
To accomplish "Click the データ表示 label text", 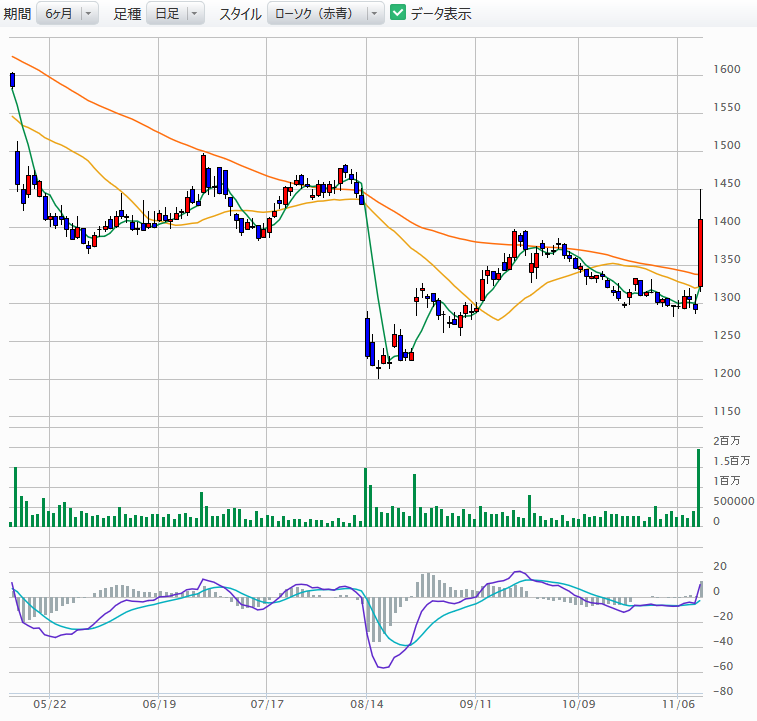I will coord(441,14).
